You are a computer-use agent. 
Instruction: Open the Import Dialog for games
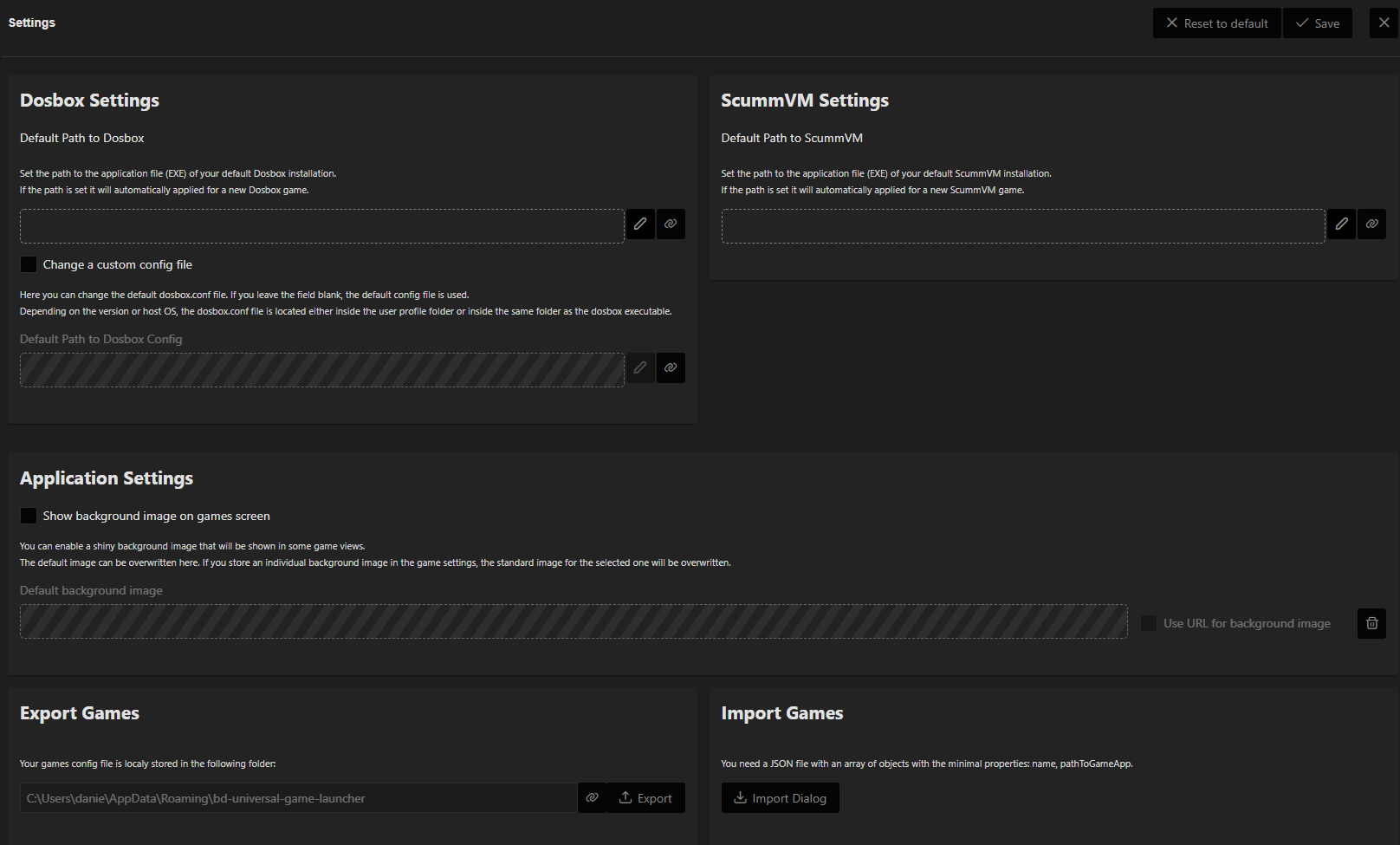tap(780, 797)
